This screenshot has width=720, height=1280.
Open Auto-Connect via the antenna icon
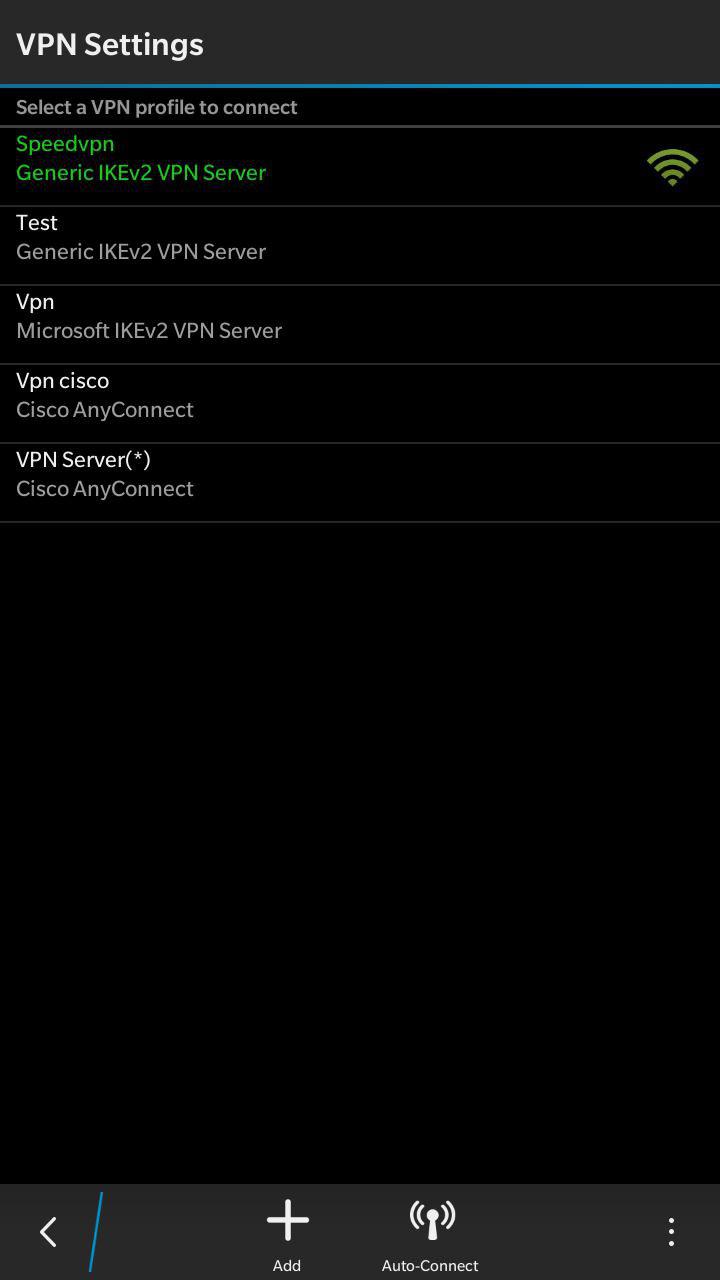pos(432,1220)
